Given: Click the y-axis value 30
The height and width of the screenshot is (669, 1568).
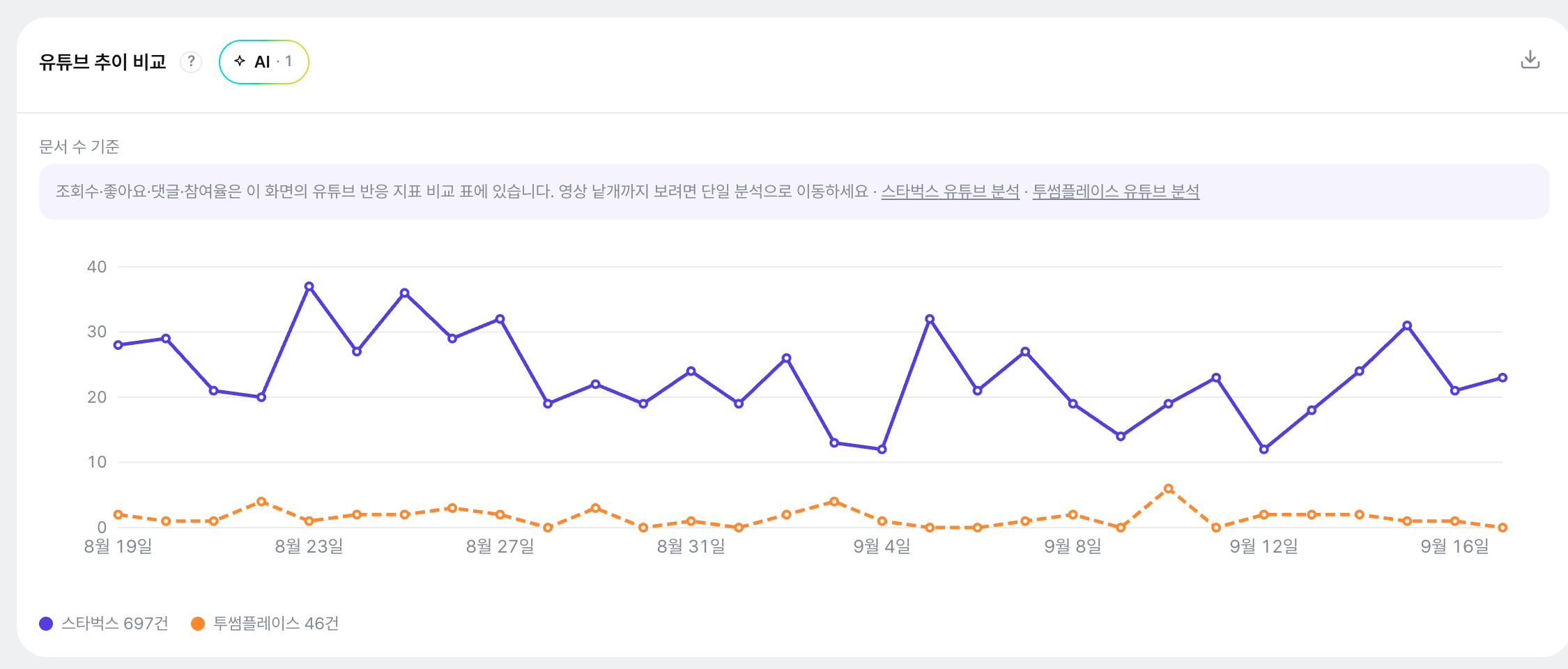Looking at the screenshot, I should 97,332.
